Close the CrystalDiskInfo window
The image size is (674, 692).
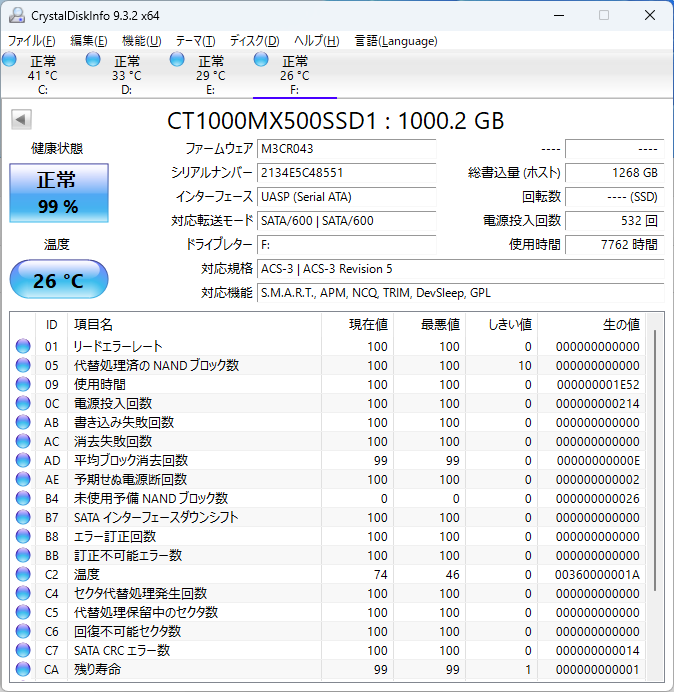(650, 15)
